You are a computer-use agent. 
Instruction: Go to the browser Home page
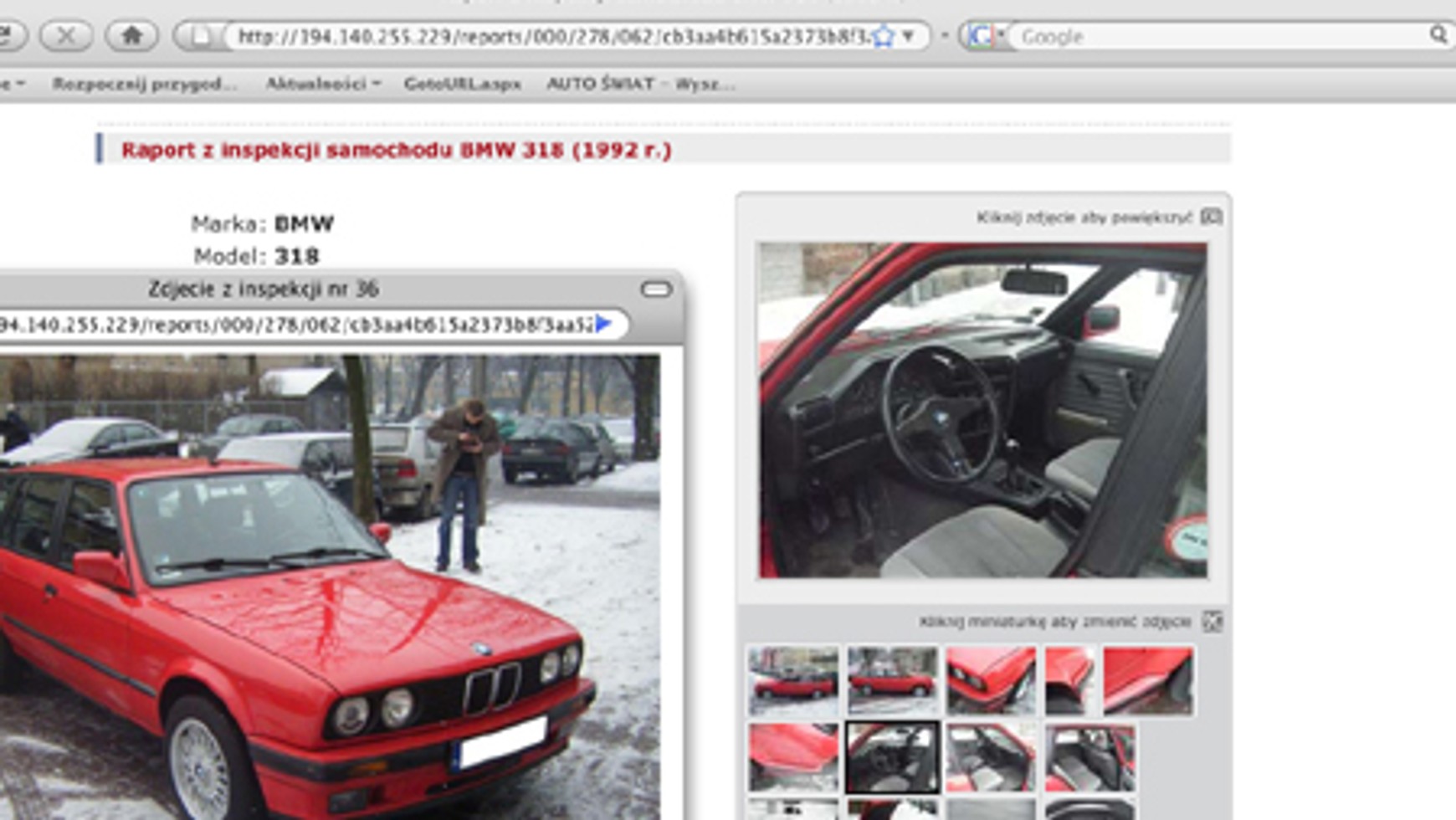tap(131, 36)
